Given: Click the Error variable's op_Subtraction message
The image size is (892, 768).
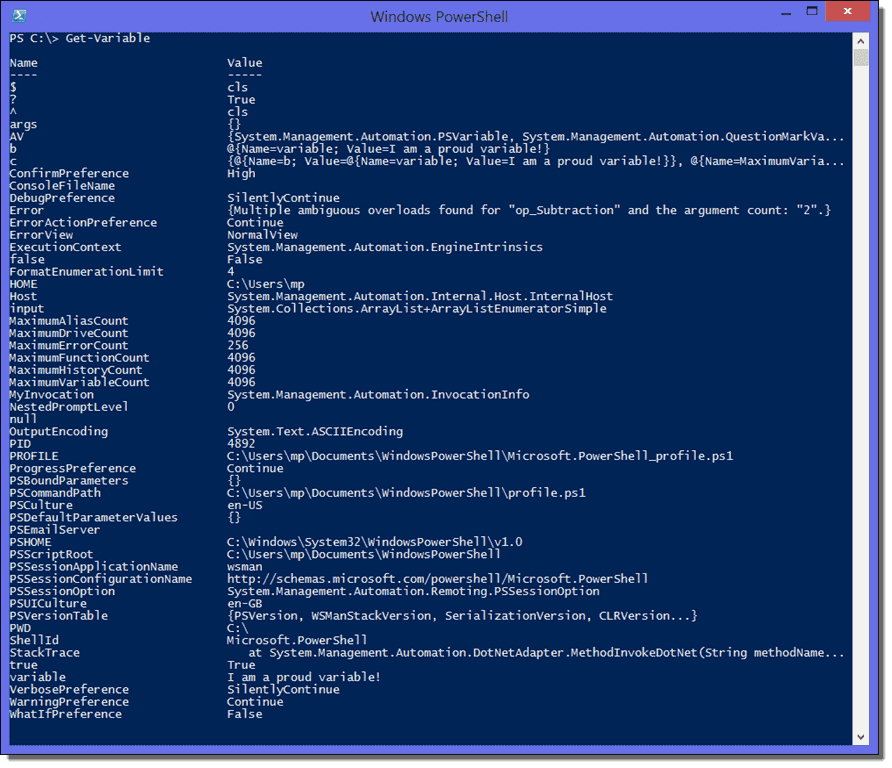Looking at the screenshot, I should coord(529,210).
